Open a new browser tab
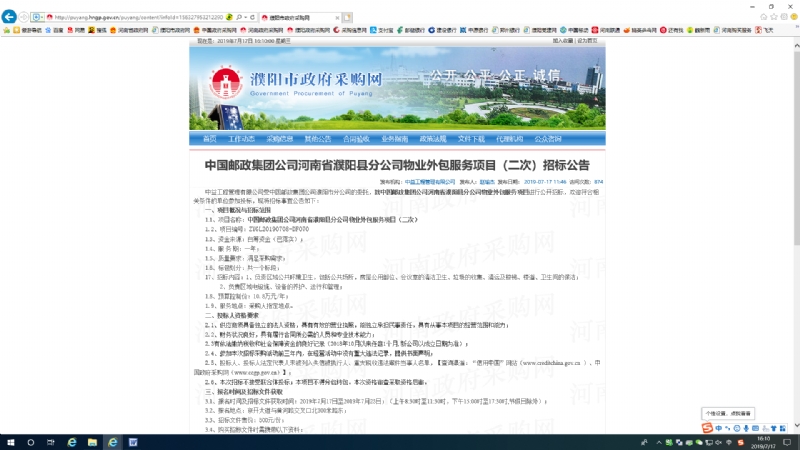Viewport: 800px width, 450px height. tap(347, 17)
